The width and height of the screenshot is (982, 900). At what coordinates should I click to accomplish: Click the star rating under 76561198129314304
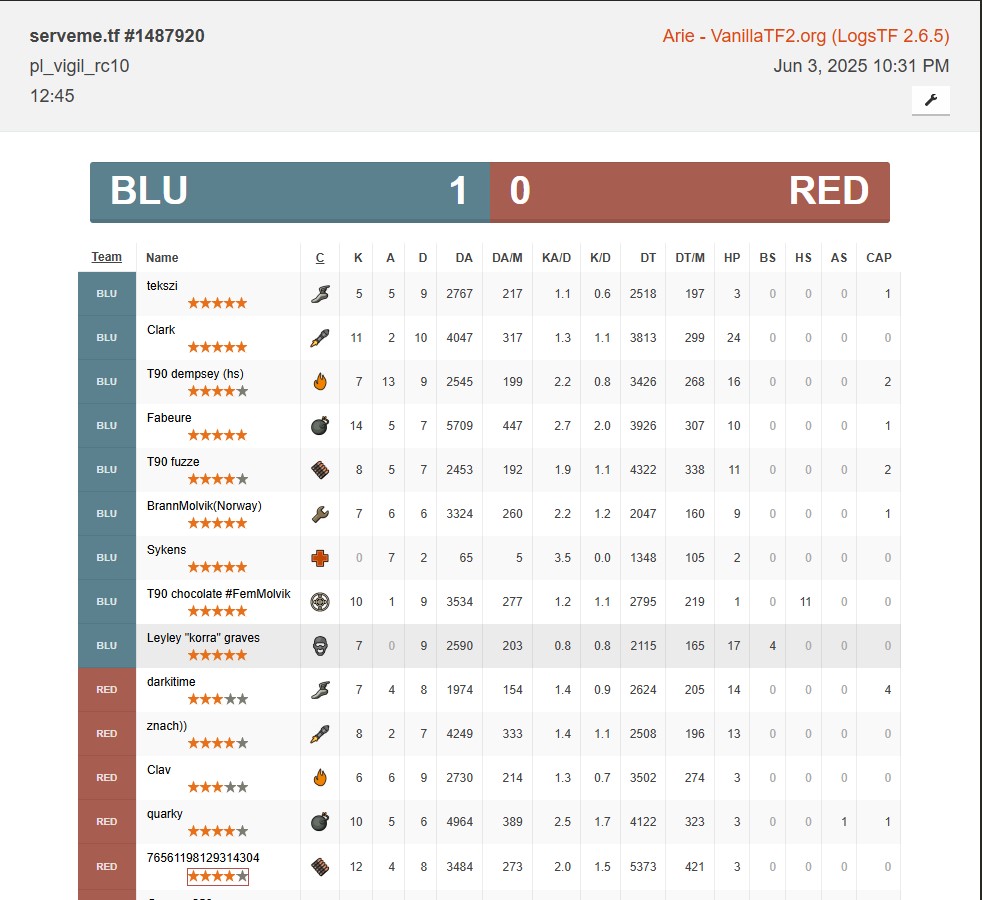click(217, 876)
